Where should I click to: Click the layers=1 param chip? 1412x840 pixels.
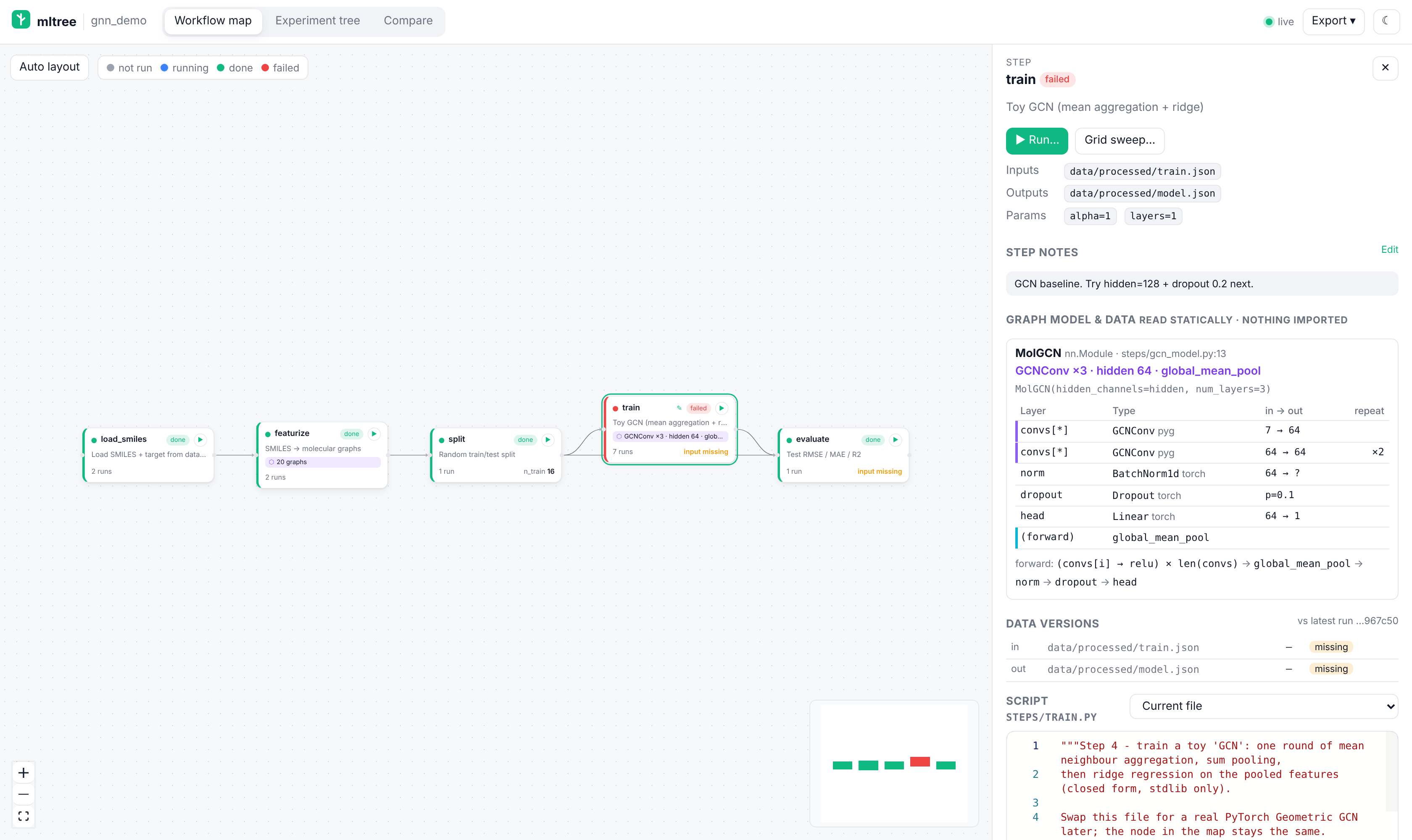pyautogui.click(x=1153, y=216)
